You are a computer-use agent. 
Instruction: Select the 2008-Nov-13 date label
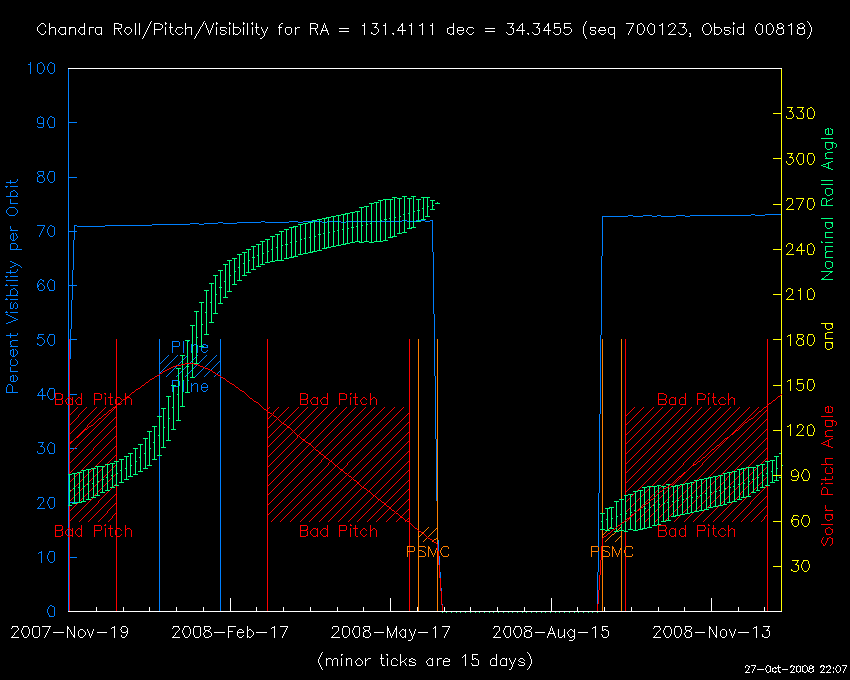pyautogui.click(x=710, y=632)
